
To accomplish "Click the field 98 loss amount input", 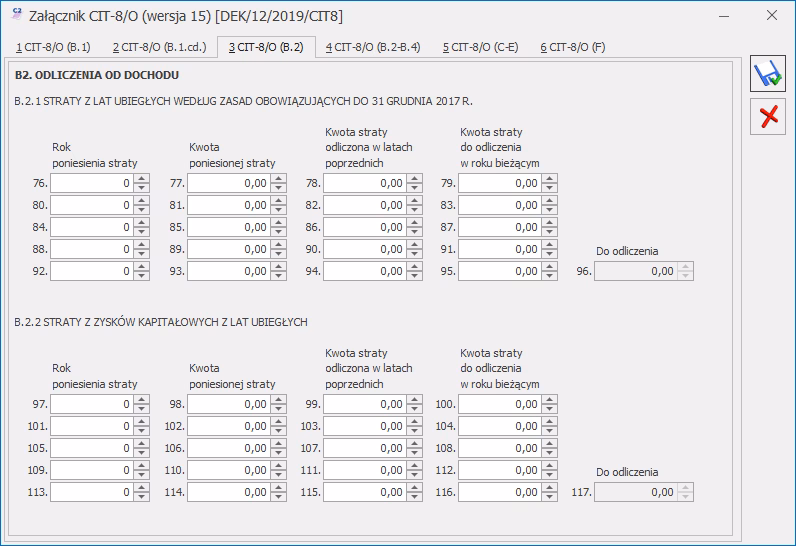I will [227, 404].
